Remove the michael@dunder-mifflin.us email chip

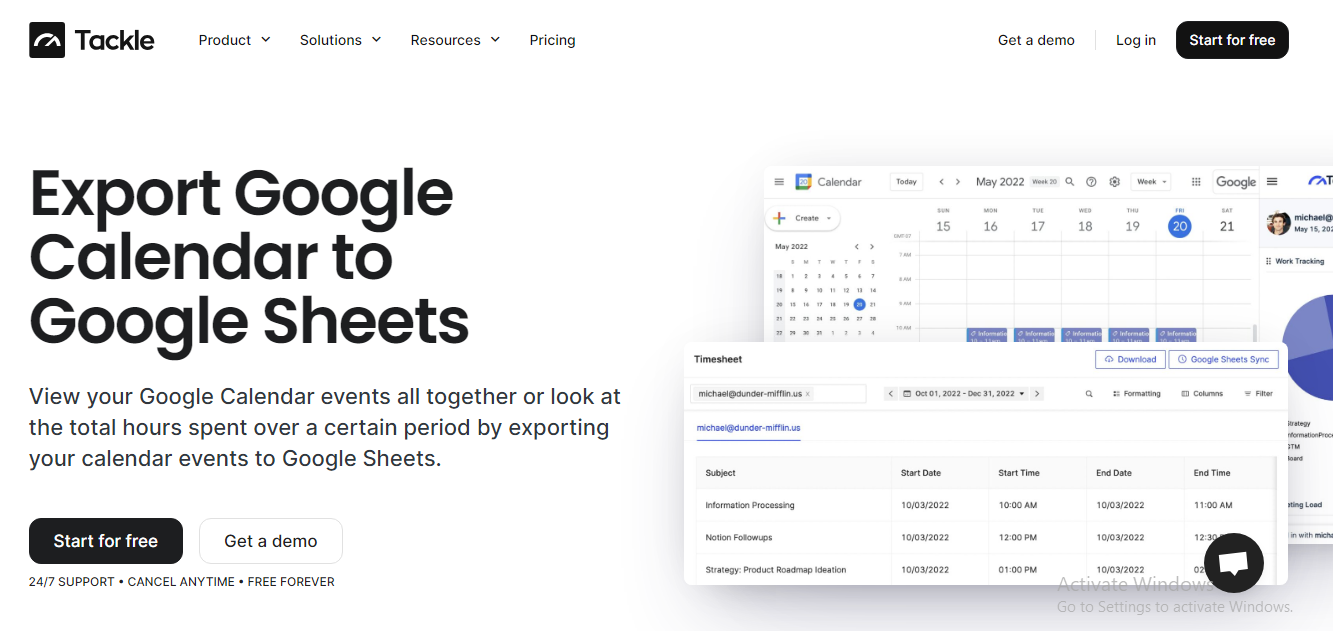point(808,393)
